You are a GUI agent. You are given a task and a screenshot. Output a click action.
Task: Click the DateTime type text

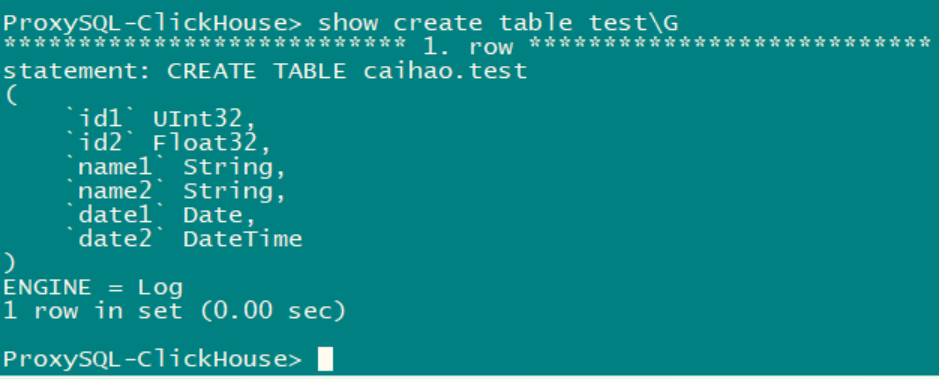tap(243, 239)
